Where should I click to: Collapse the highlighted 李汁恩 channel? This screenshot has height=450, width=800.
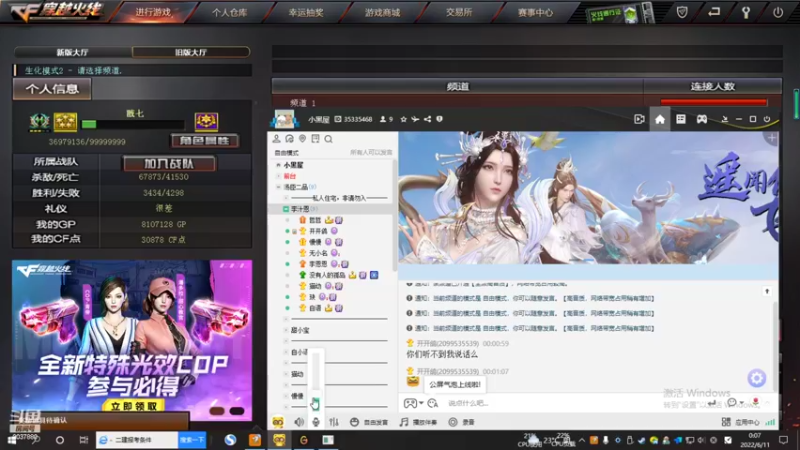[286, 209]
